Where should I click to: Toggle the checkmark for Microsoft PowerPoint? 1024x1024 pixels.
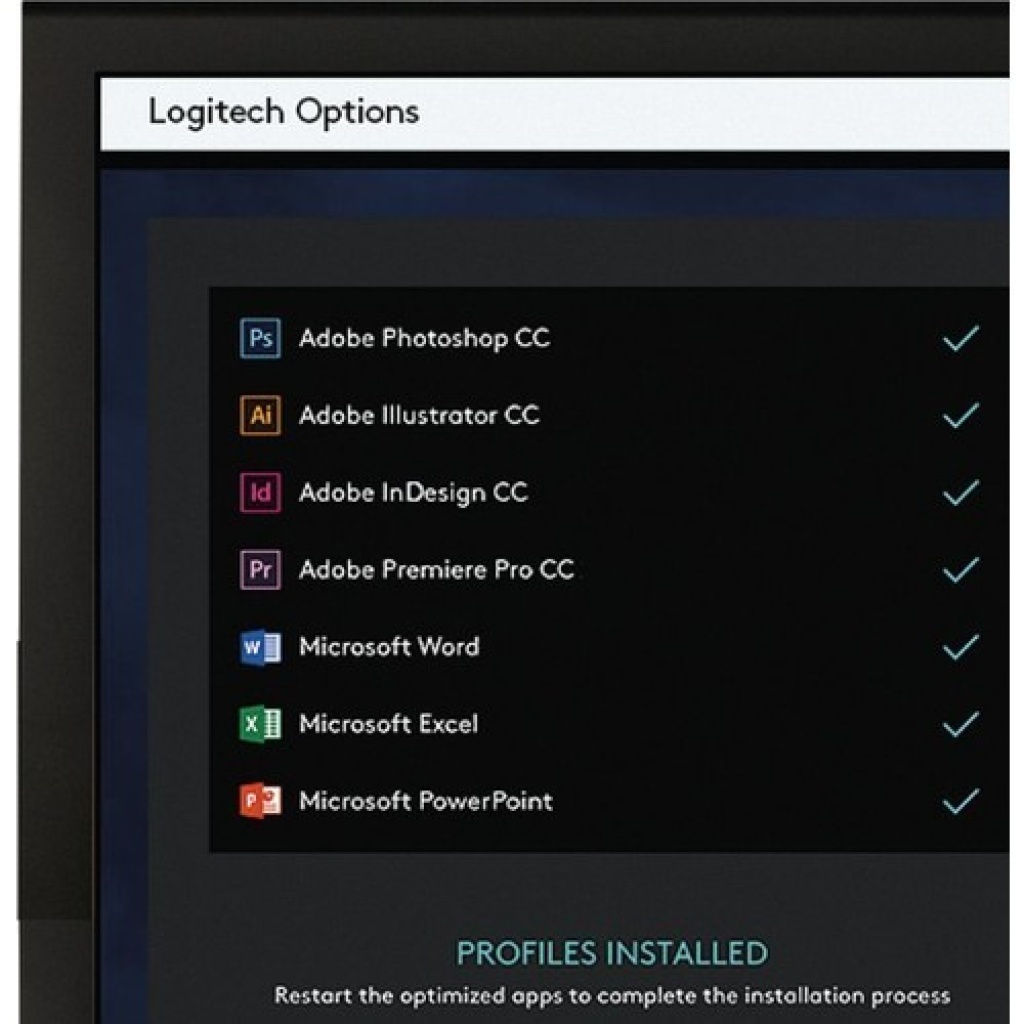pos(961,801)
